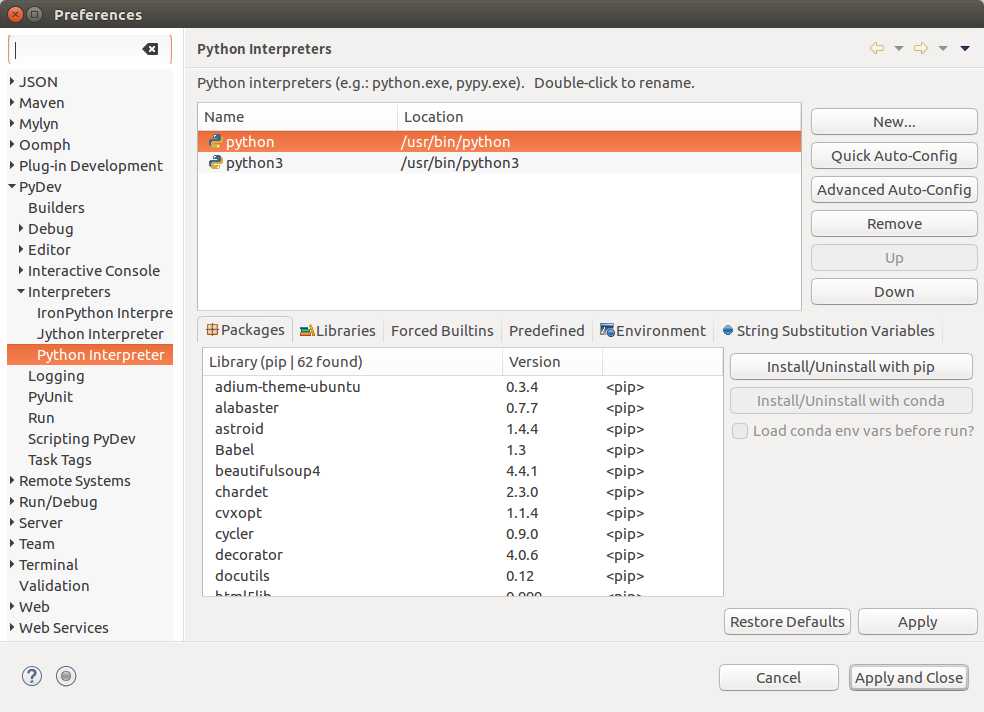Image resolution: width=984 pixels, height=712 pixels.
Task: Click the Location column header
Action: 599,117
